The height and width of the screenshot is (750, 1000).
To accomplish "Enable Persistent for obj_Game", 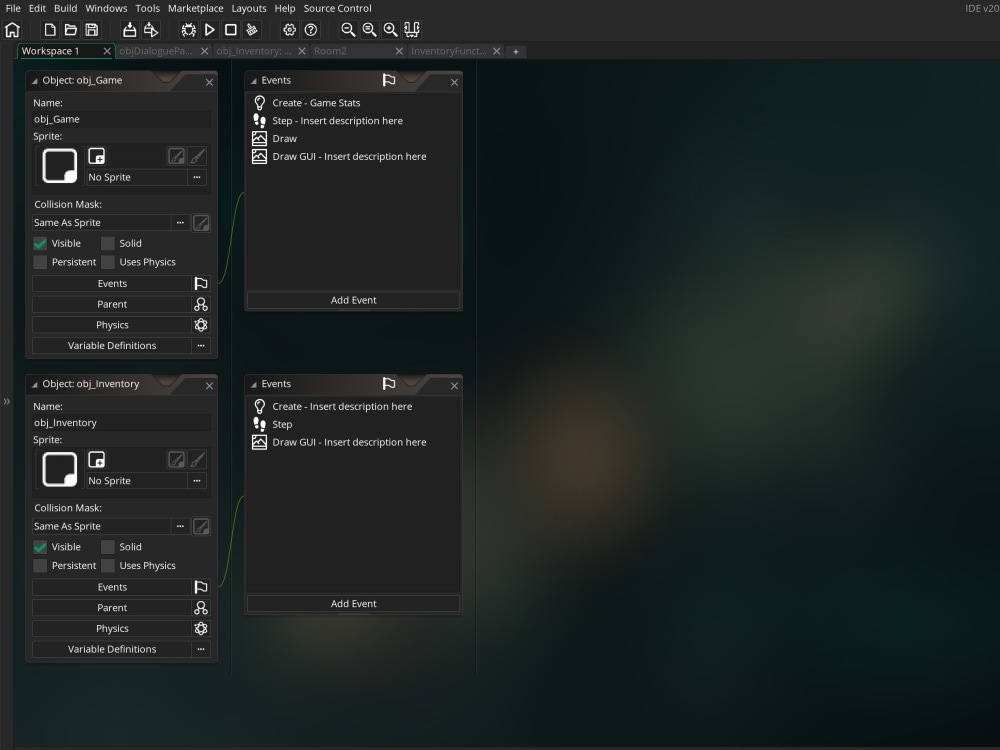I will coord(40,262).
